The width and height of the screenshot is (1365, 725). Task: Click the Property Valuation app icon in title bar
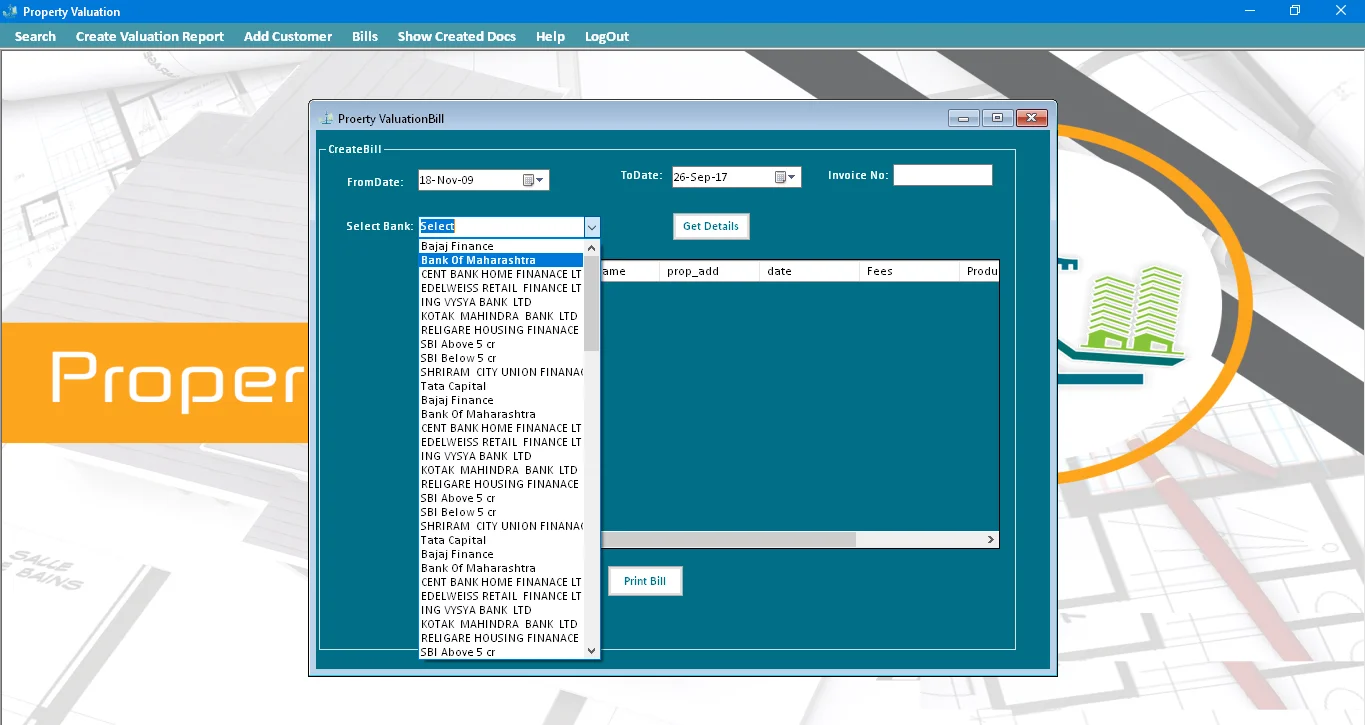point(10,11)
